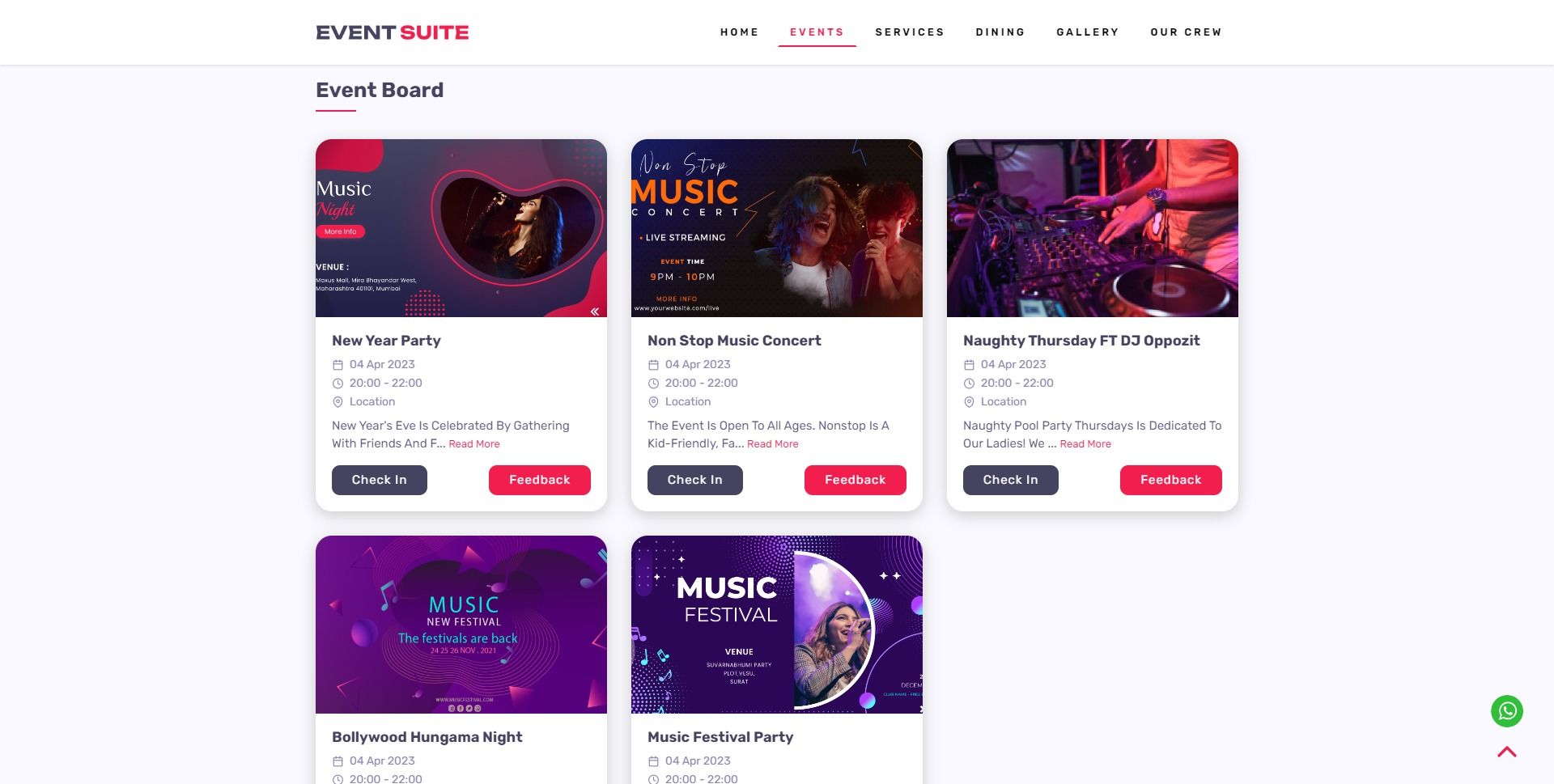Open the WhatsApp chat icon
1554x784 pixels.
coord(1506,711)
